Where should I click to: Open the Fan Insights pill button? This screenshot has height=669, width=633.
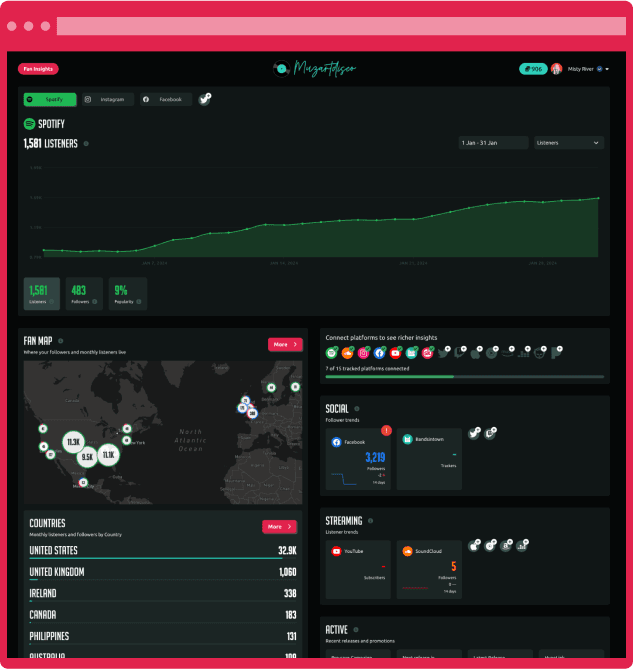pyautogui.click(x=38, y=69)
